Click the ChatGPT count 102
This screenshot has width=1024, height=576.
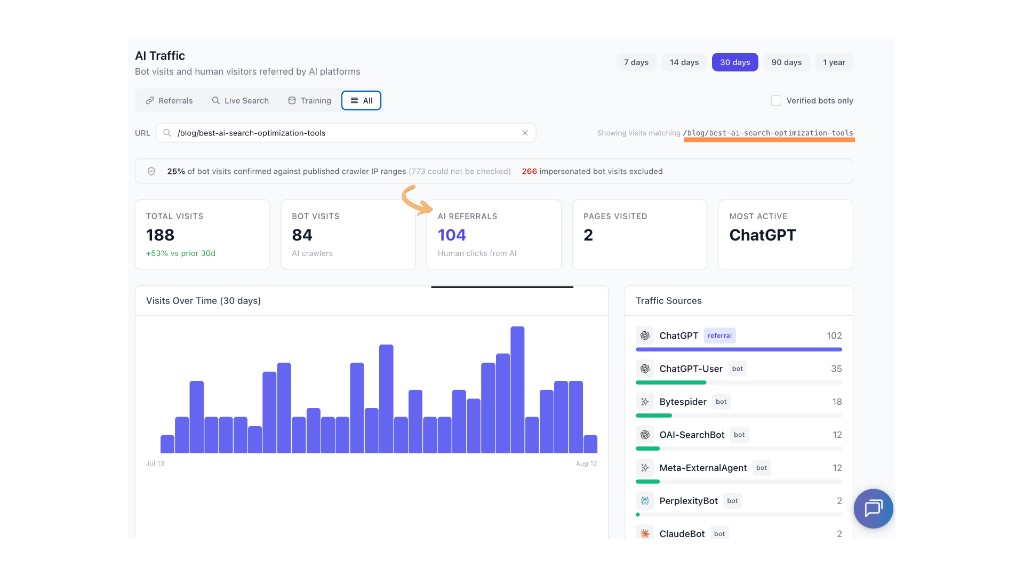[834, 336]
